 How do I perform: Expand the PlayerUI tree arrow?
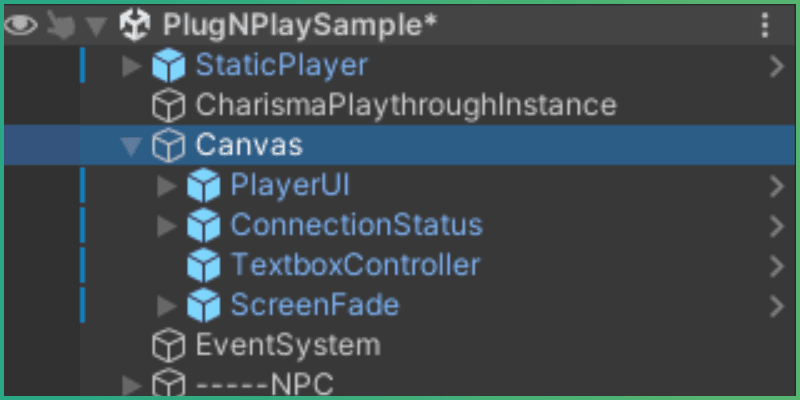tap(166, 185)
